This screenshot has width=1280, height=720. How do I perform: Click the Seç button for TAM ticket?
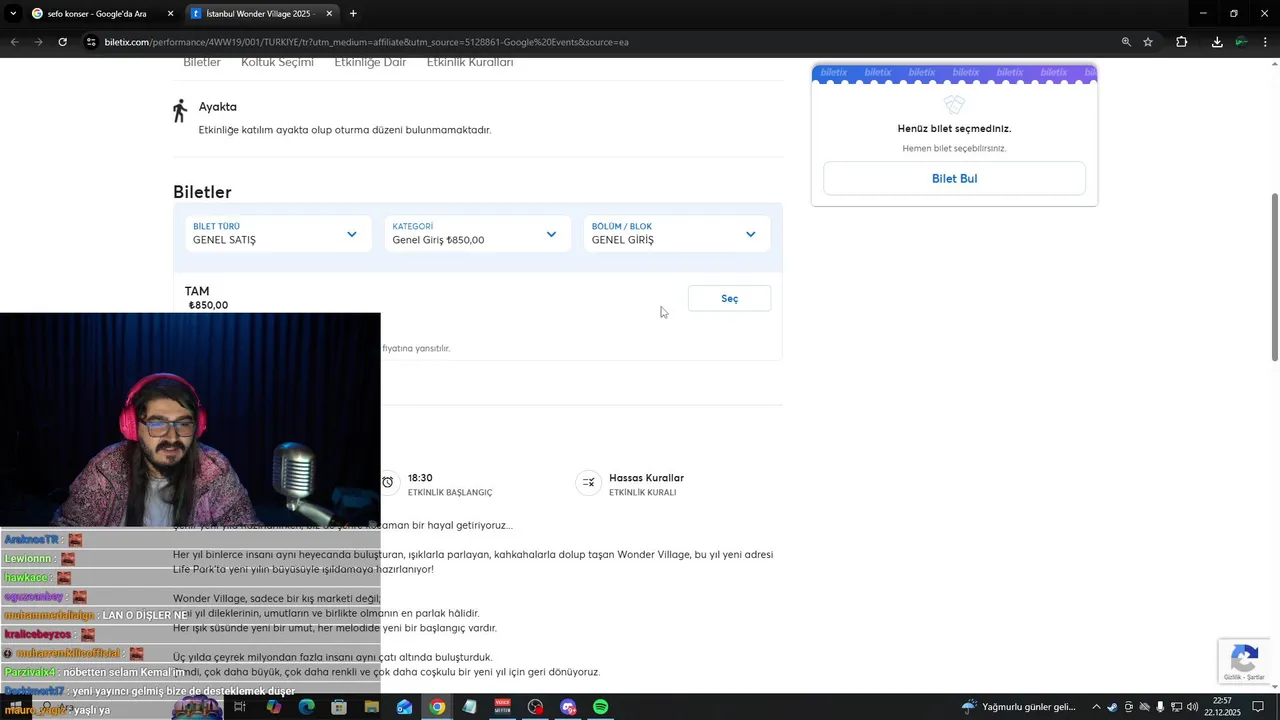730,299
